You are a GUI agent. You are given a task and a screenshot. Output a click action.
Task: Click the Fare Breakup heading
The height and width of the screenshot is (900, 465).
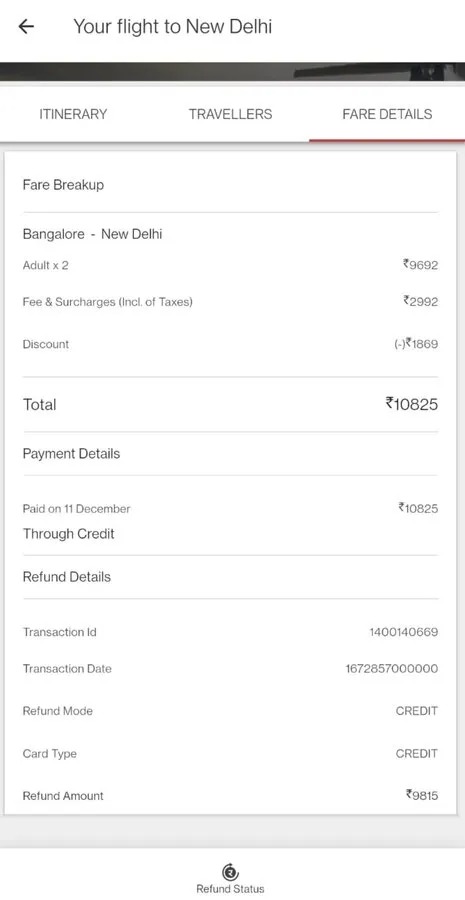[63, 185]
